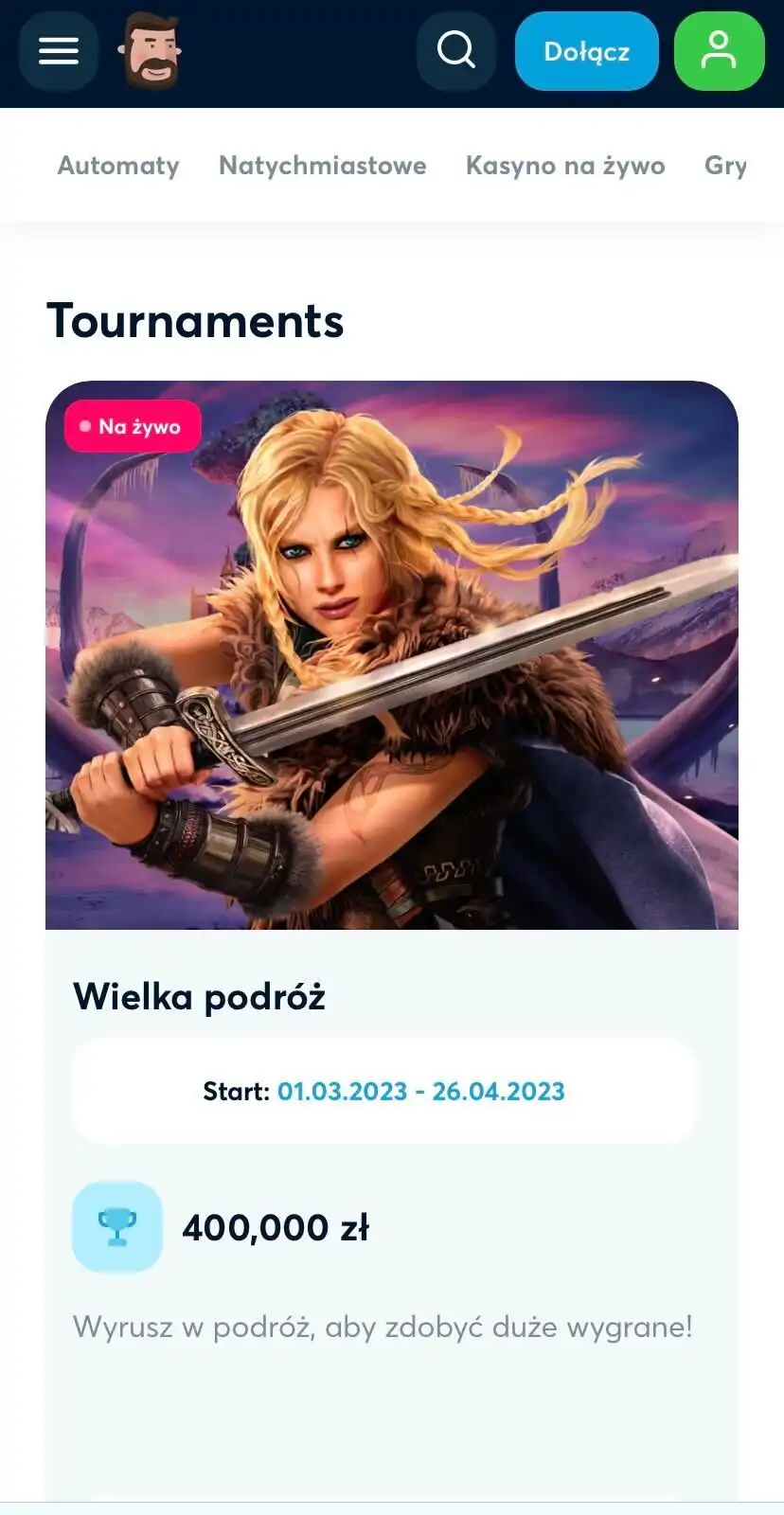Open the search magnifier
This screenshot has height=1515, width=784.
point(456,50)
